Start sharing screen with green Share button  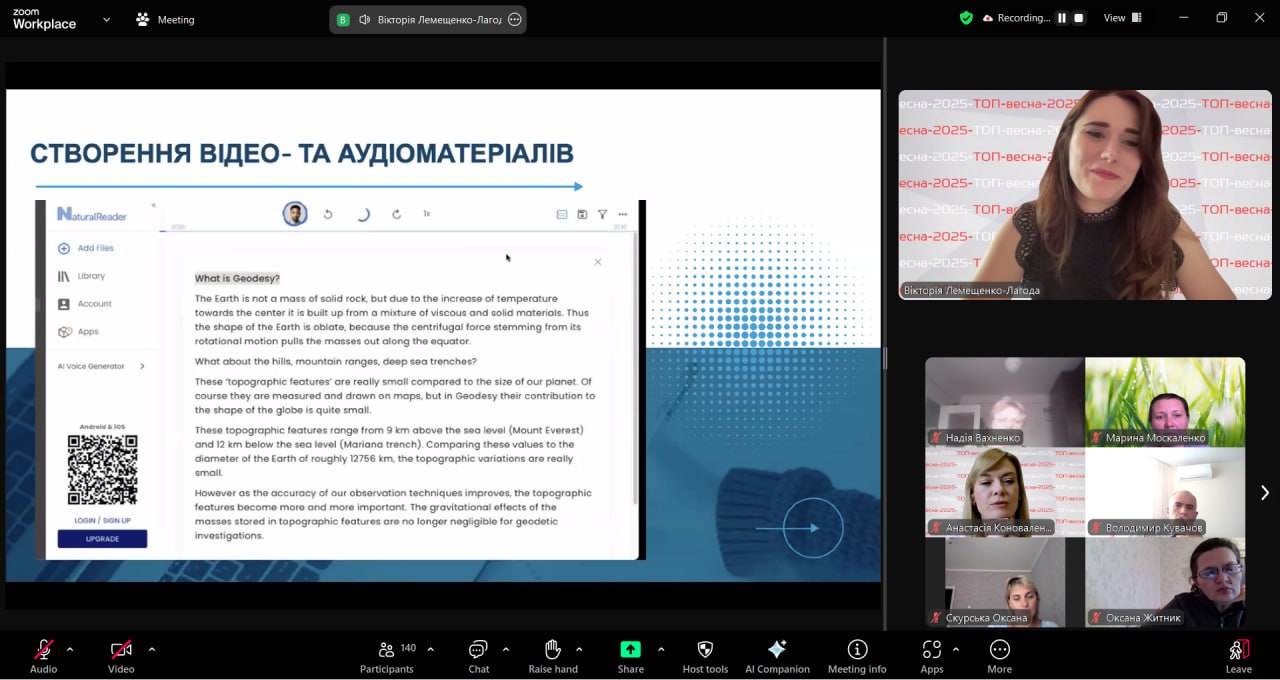tap(631, 656)
